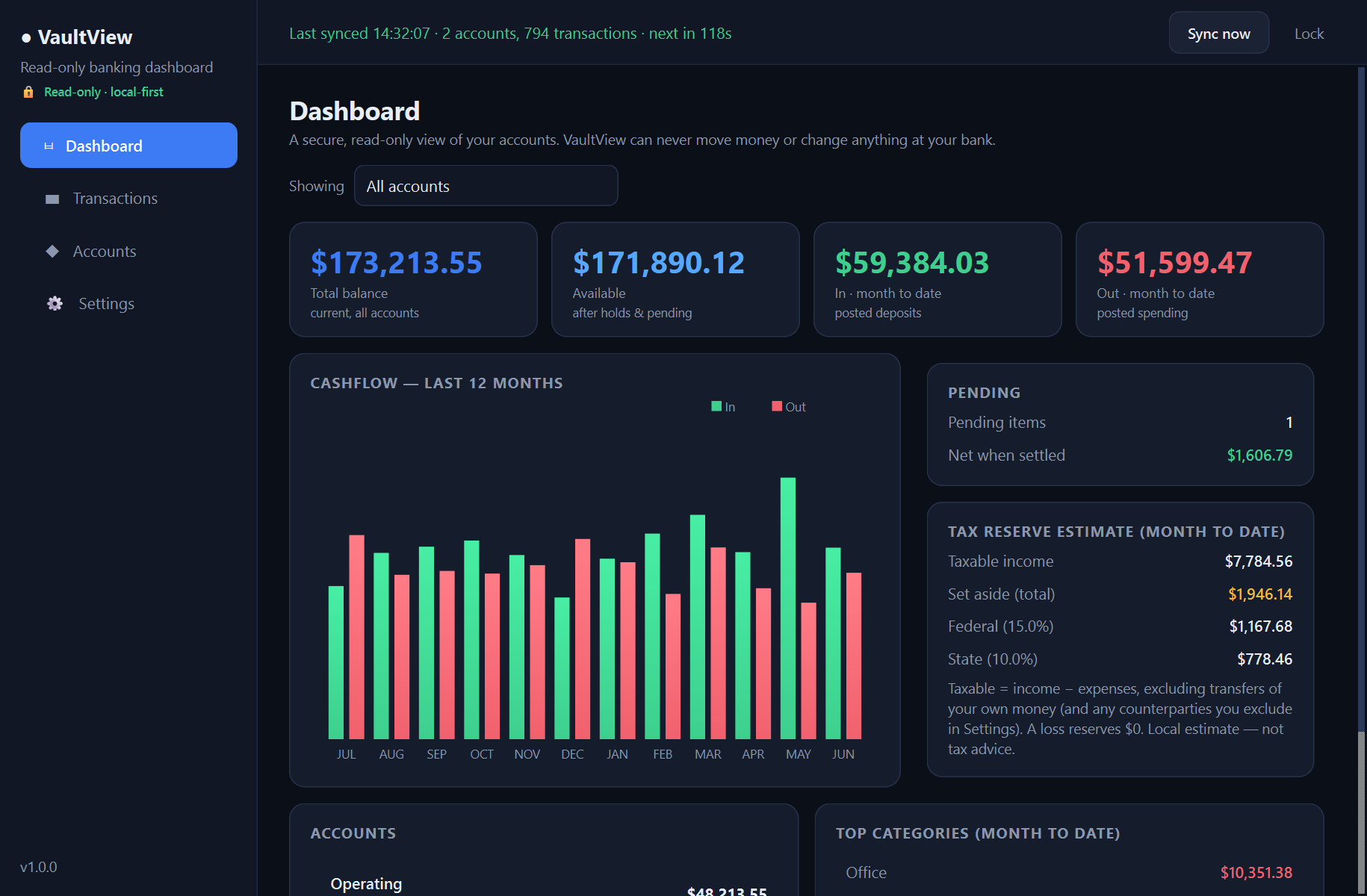This screenshot has height=896, width=1367.
Task: Click the $171,890.12 available value
Action: click(658, 263)
